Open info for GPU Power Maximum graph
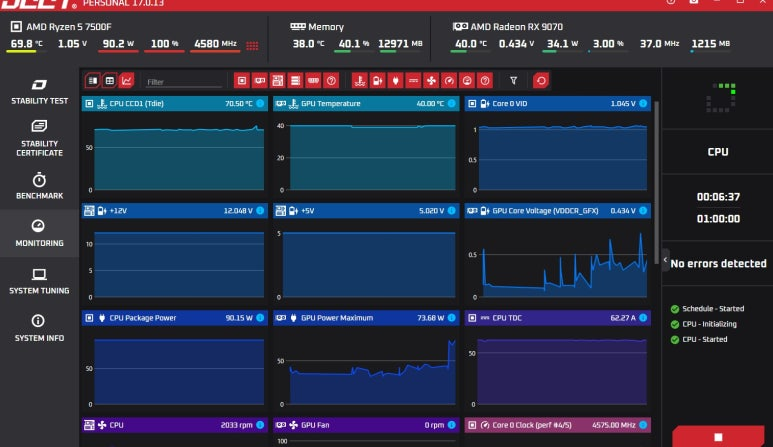Screen dimensions: 773x447 tap(451, 318)
